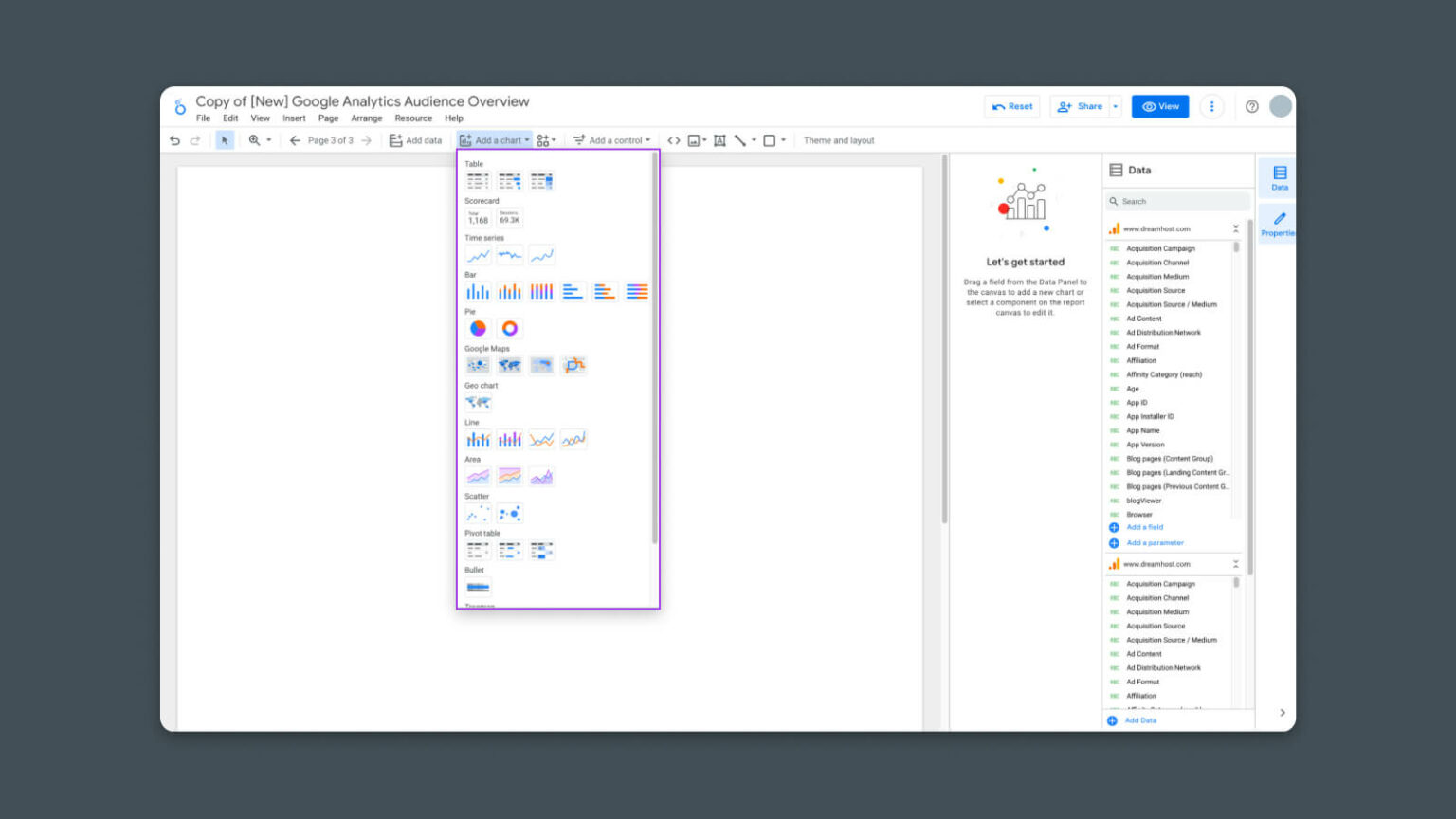Click the Undo arrow icon
1456x819 pixels.
(x=174, y=139)
